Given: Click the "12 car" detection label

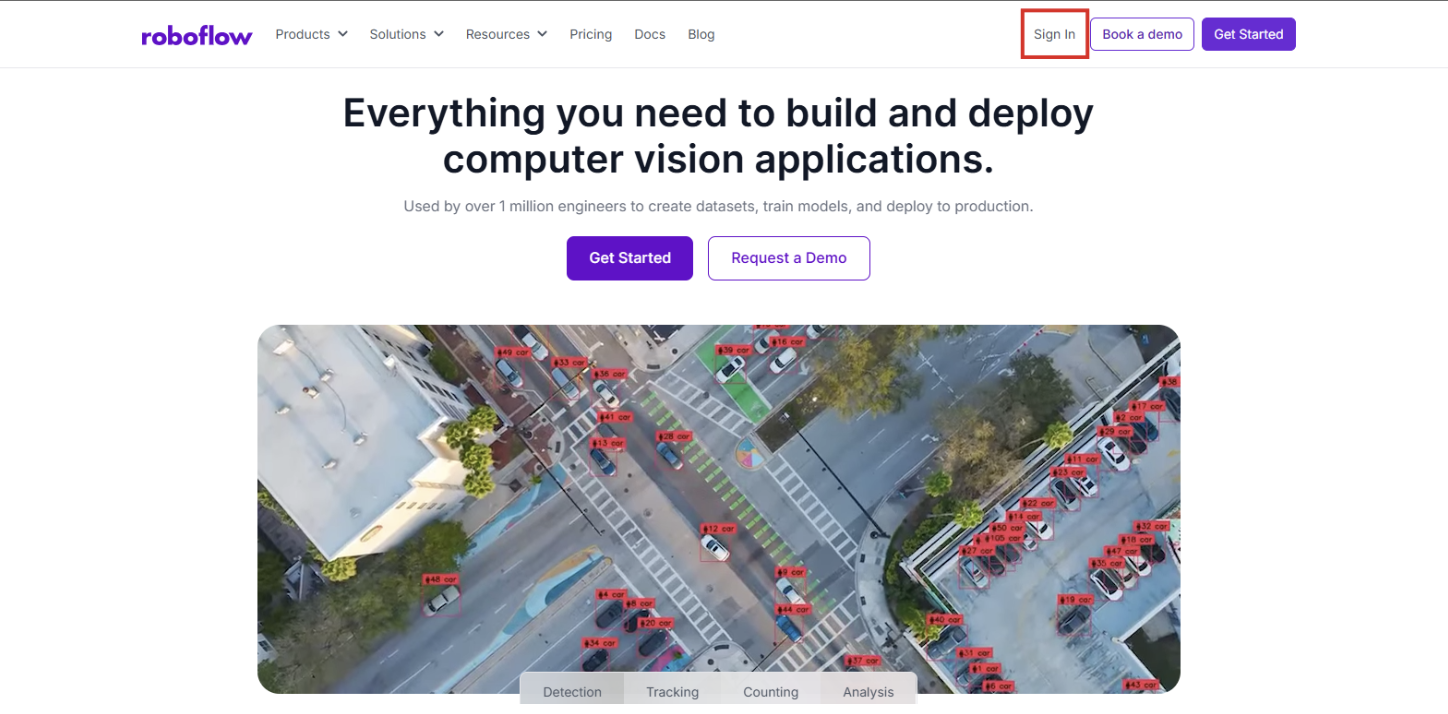Looking at the screenshot, I should point(718,529).
